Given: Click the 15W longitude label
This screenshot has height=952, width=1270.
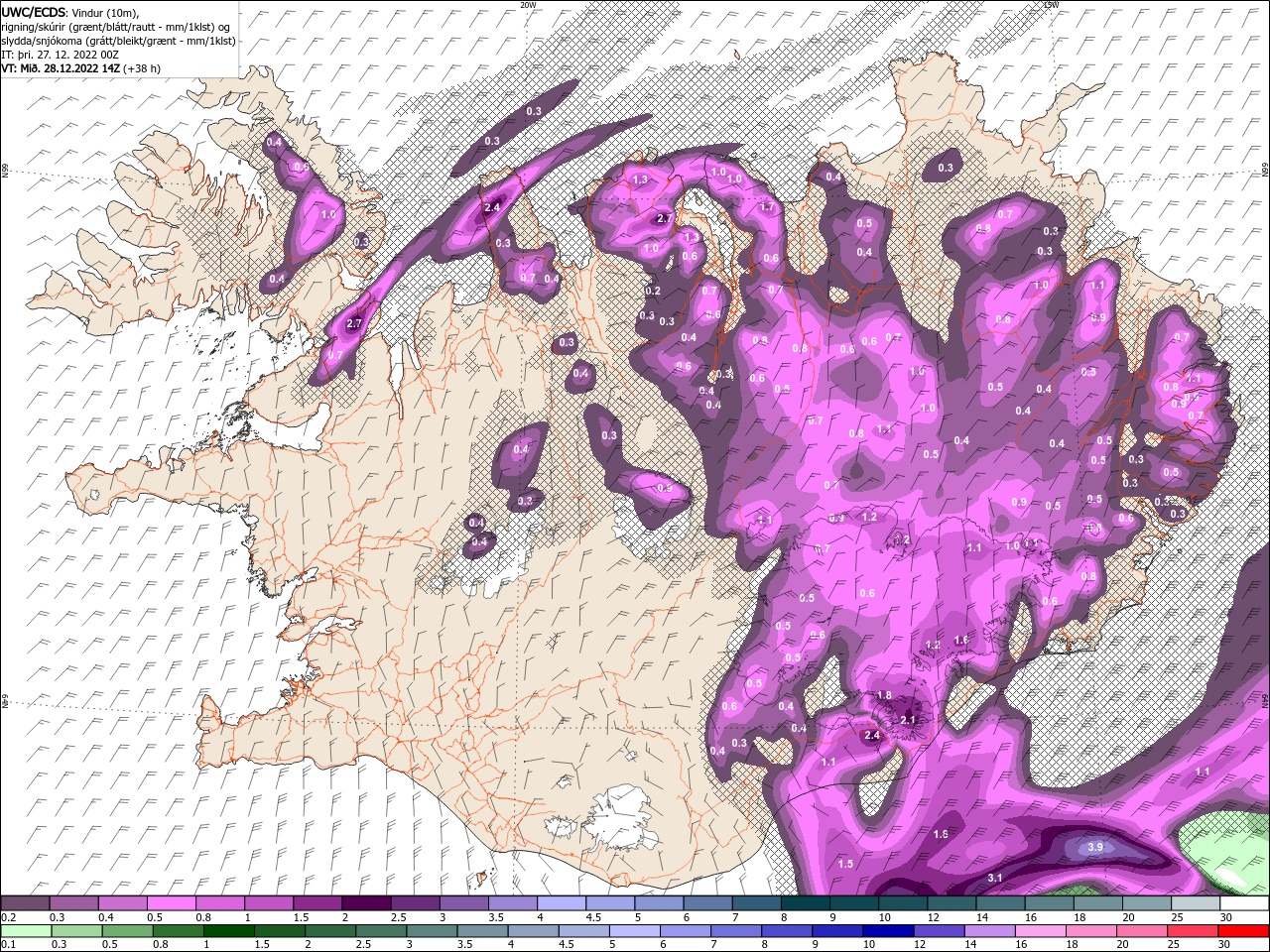Looking at the screenshot, I should pyautogui.click(x=1051, y=4).
